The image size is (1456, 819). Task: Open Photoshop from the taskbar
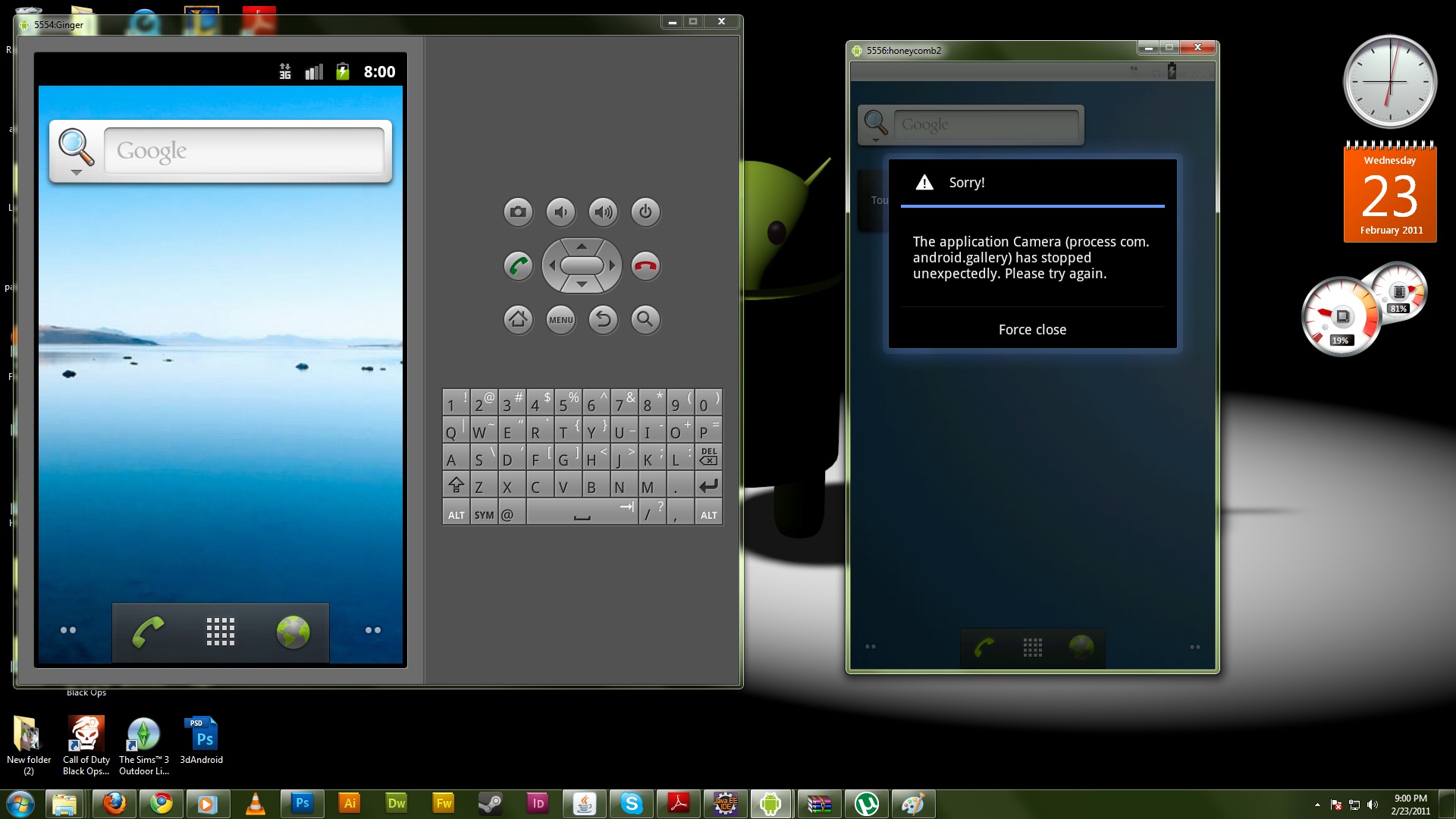click(302, 803)
